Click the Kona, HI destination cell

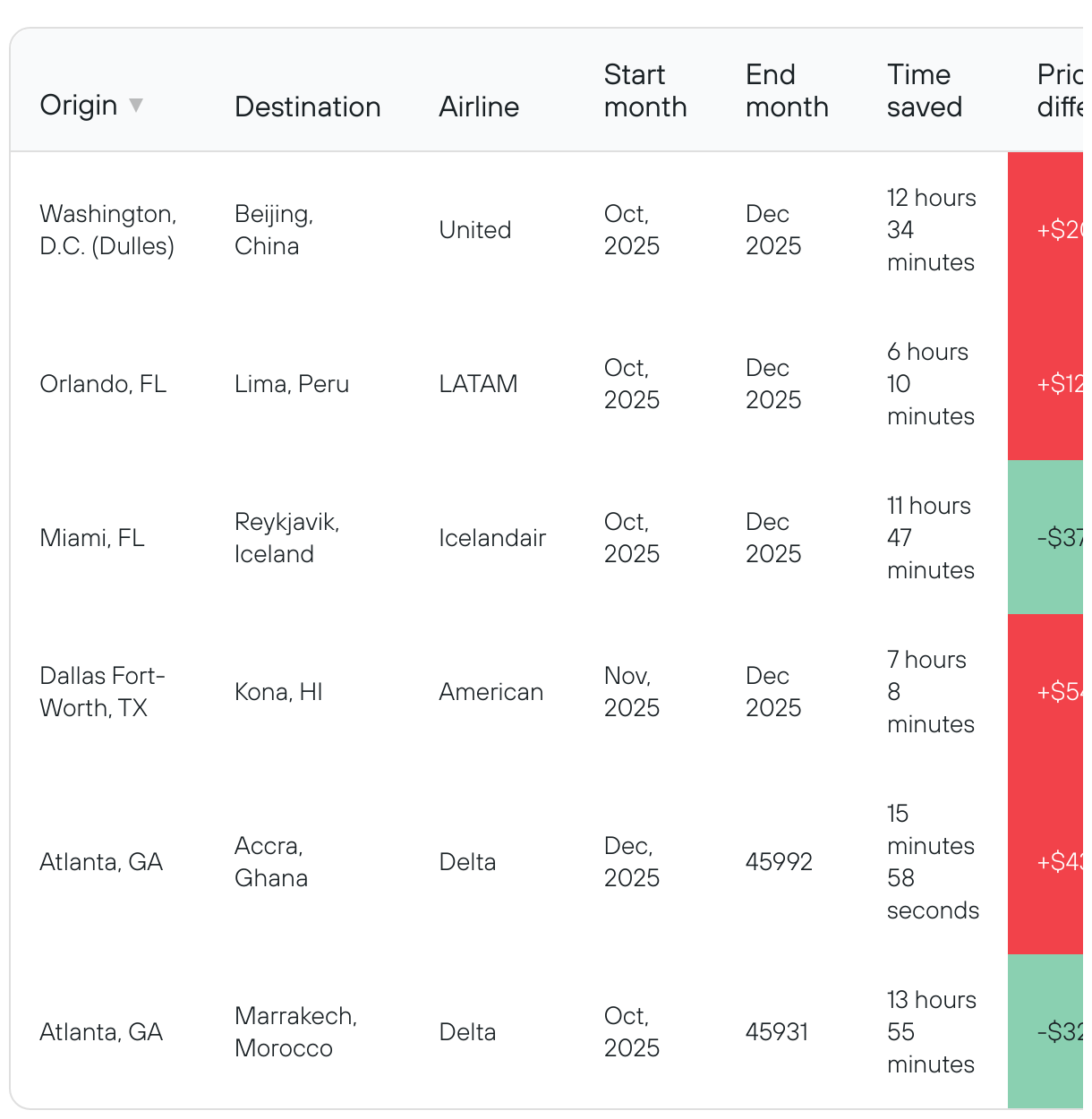pos(278,692)
